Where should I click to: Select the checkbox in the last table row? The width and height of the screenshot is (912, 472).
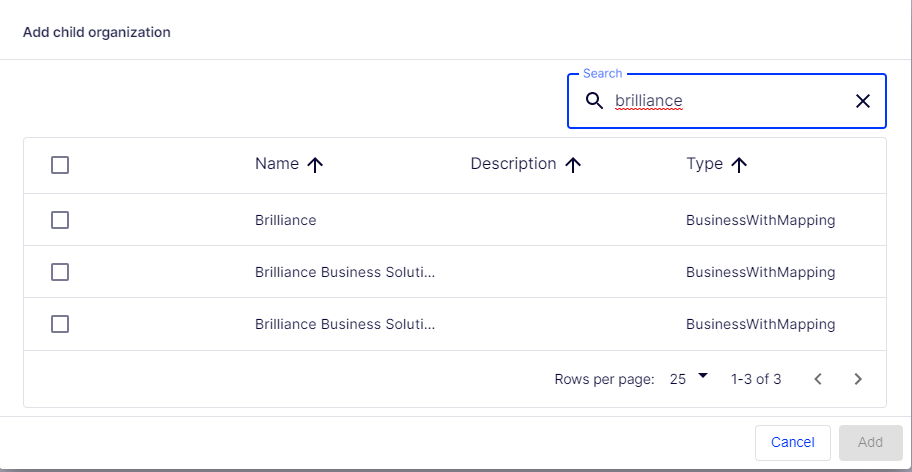point(60,324)
